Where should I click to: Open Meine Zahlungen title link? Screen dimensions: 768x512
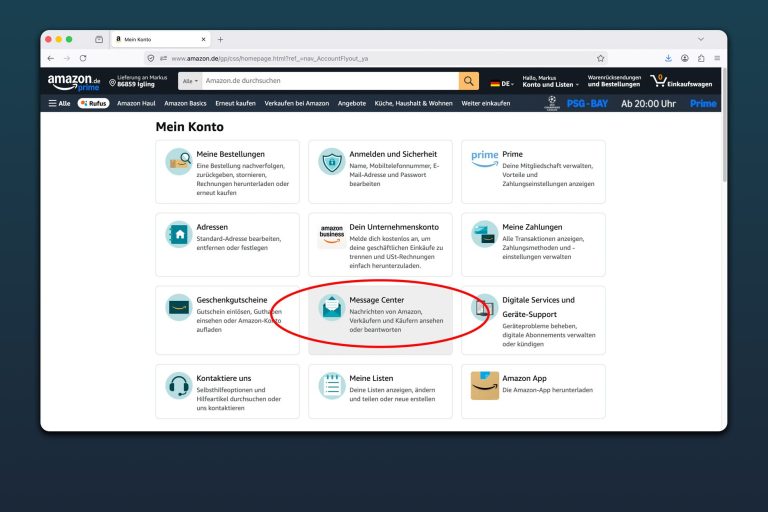coord(532,227)
